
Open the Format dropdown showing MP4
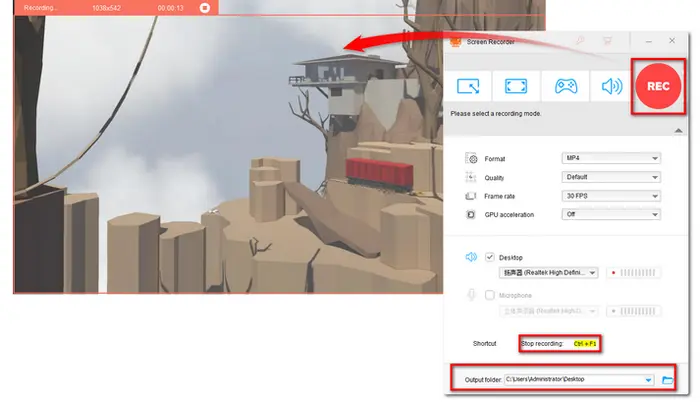click(611, 158)
